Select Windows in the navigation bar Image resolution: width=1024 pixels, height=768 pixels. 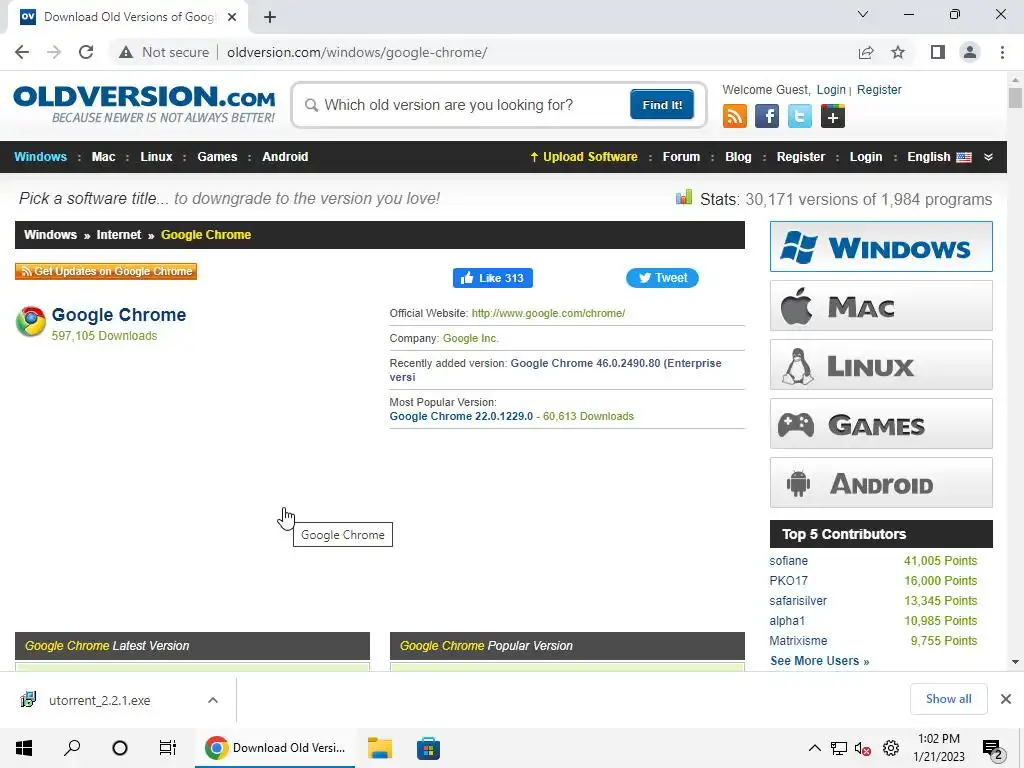pyautogui.click(x=40, y=157)
